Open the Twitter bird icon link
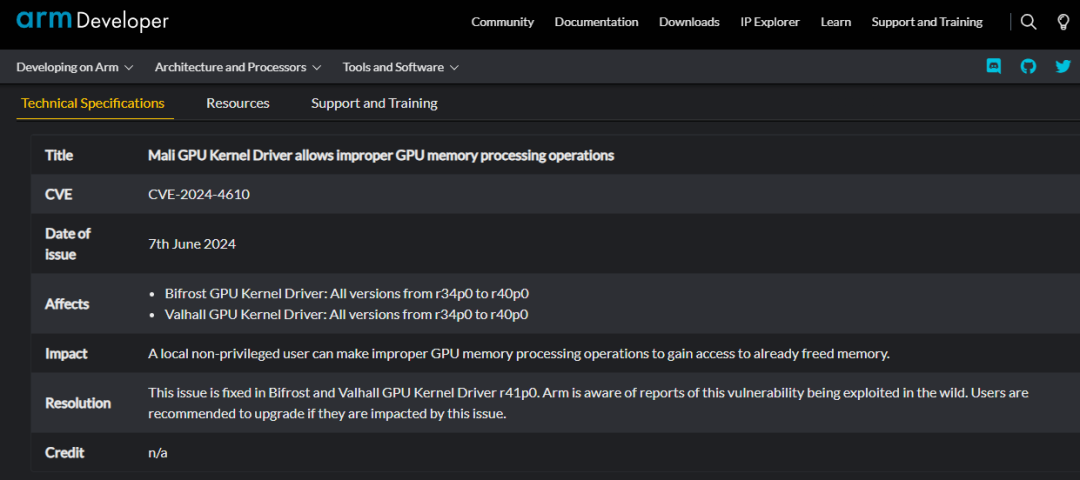Viewport: 1080px width, 480px height. coord(1062,67)
